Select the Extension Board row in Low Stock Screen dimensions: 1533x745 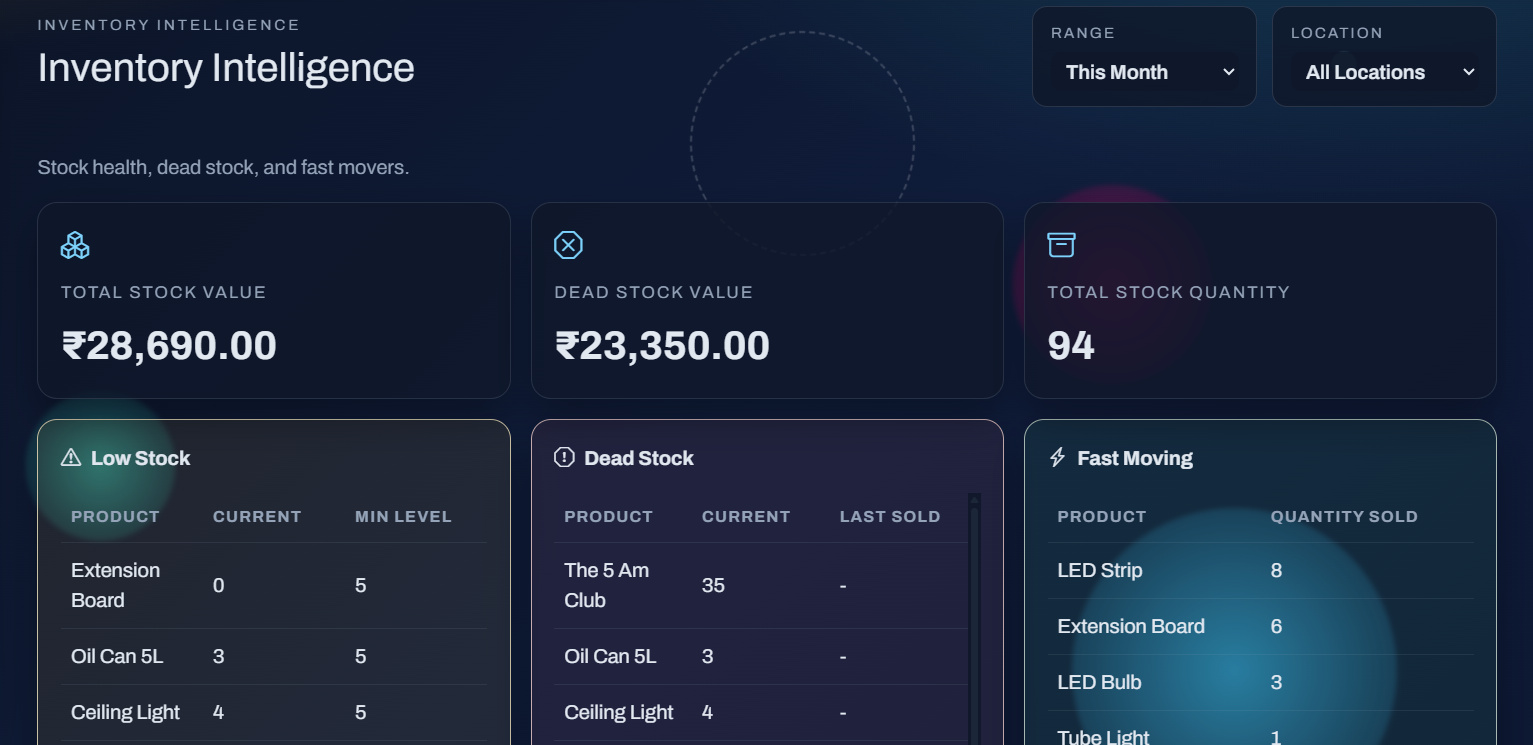(274, 585)
